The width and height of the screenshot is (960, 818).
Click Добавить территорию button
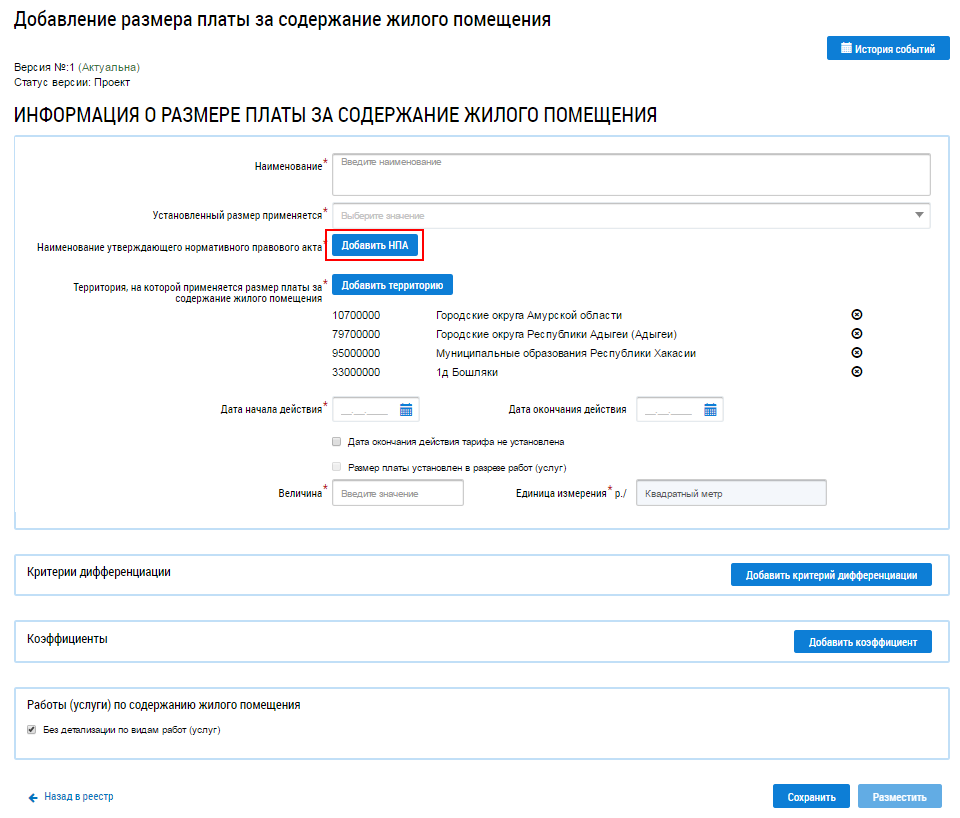tap(392, 285)
